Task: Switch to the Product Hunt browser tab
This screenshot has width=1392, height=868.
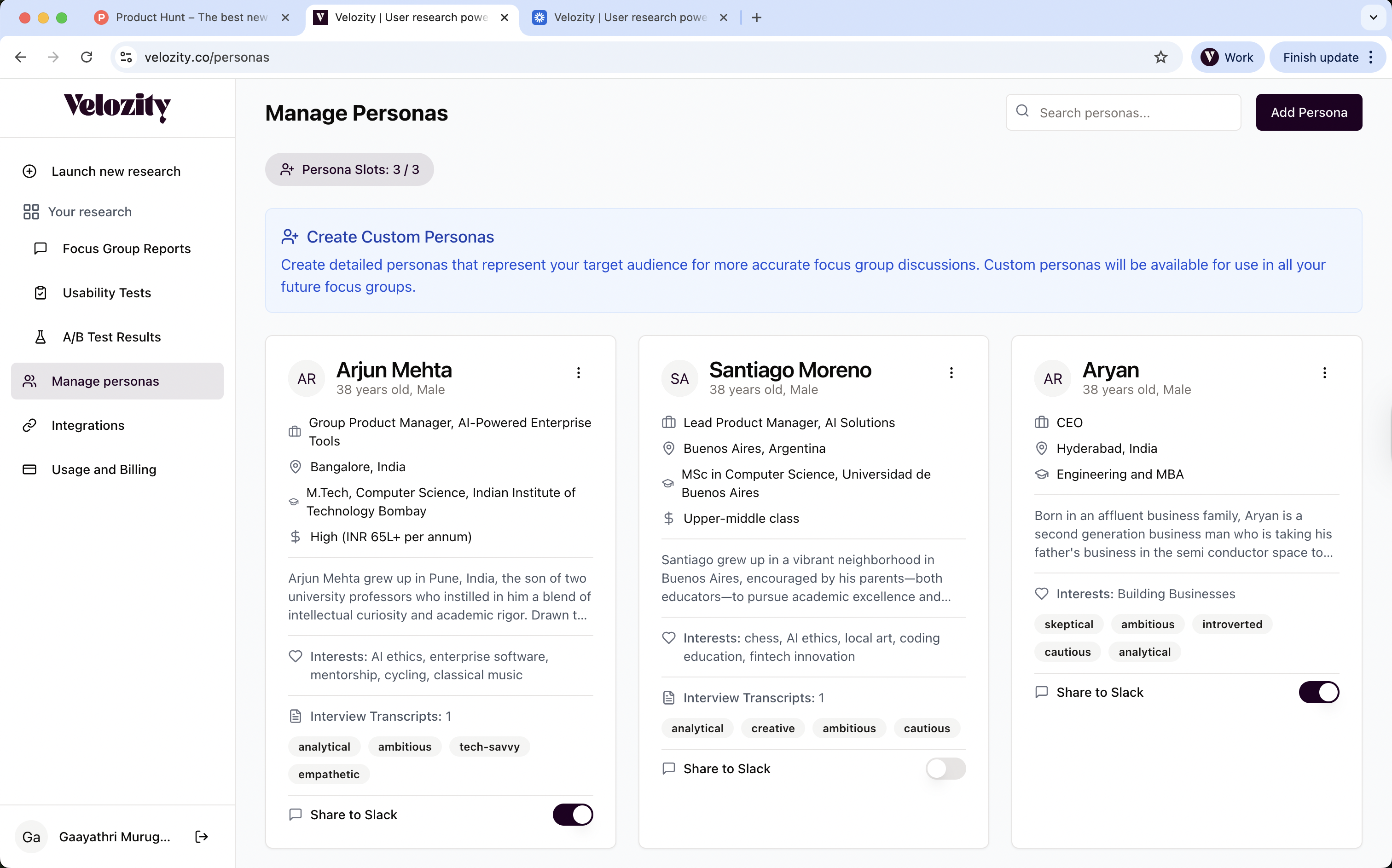Action: click(191, 17)
